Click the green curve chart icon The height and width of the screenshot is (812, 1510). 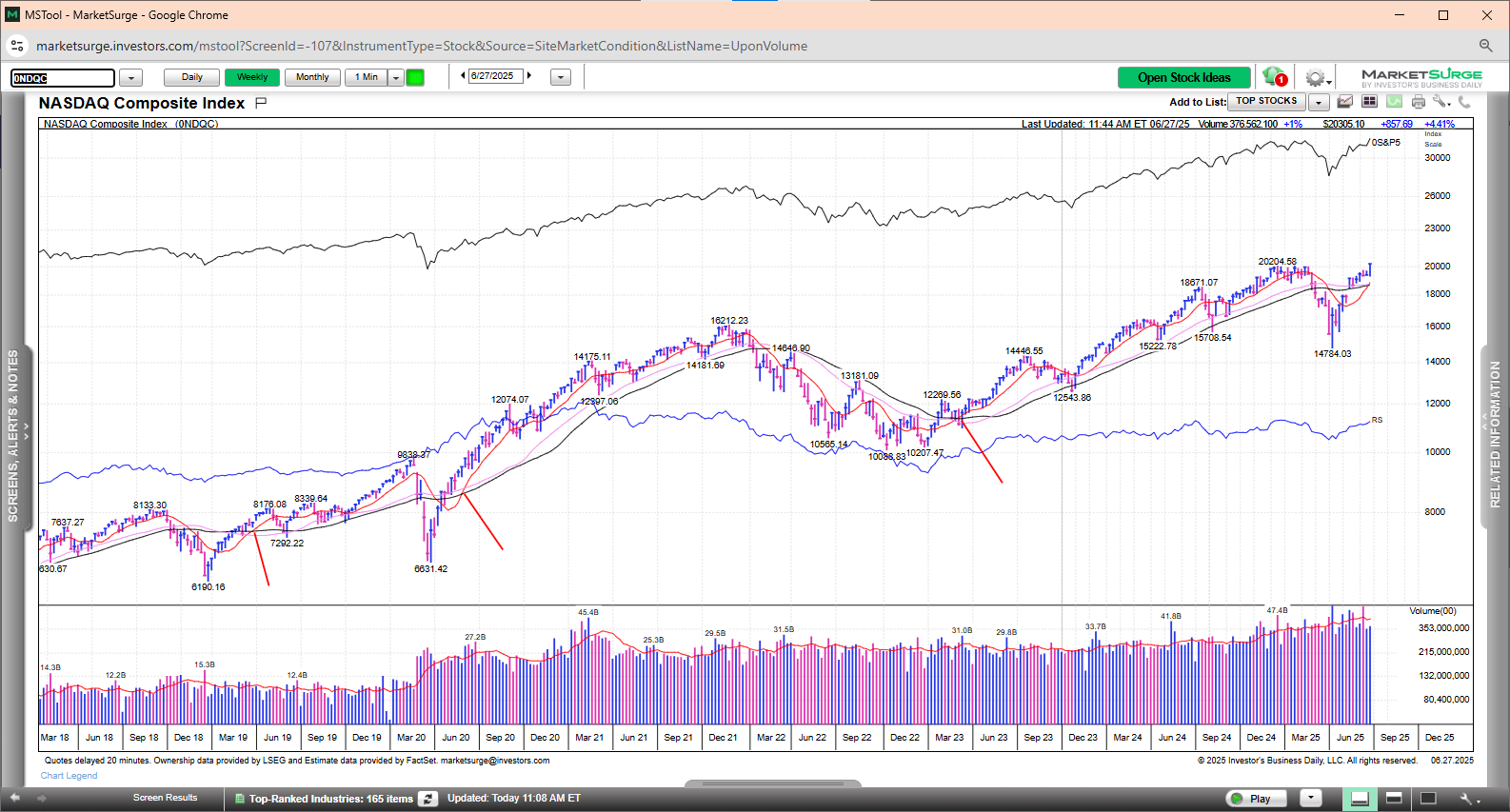tap(1394, 102)
